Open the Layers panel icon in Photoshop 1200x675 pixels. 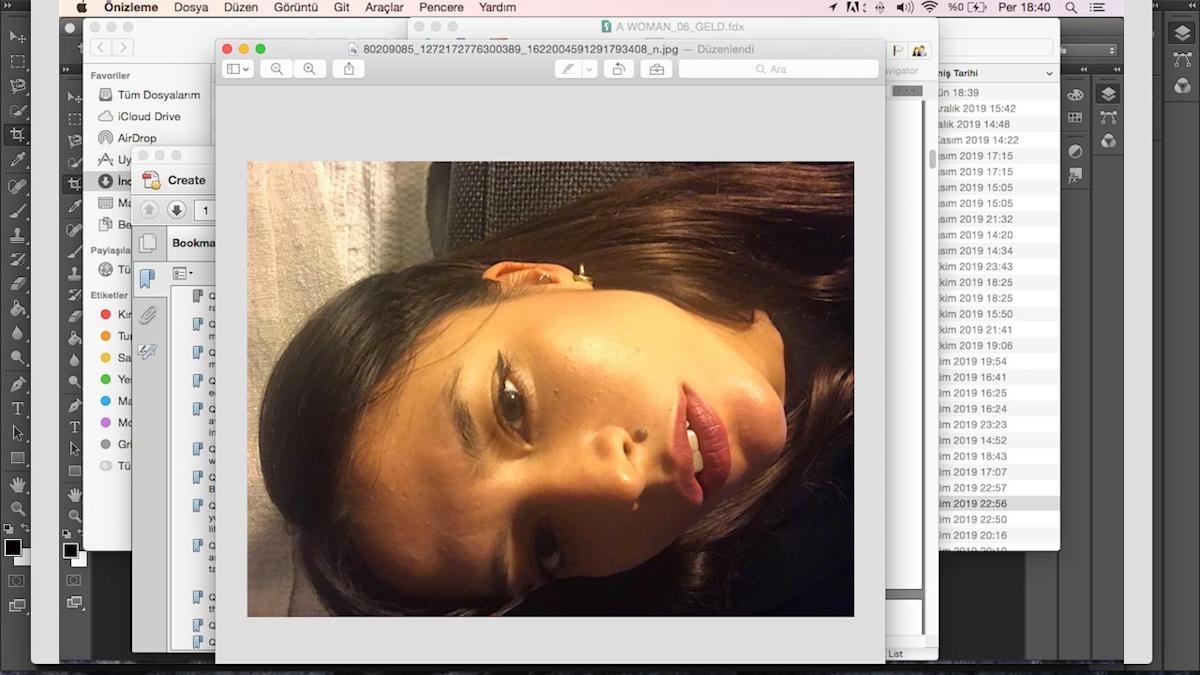point(1182,33)
